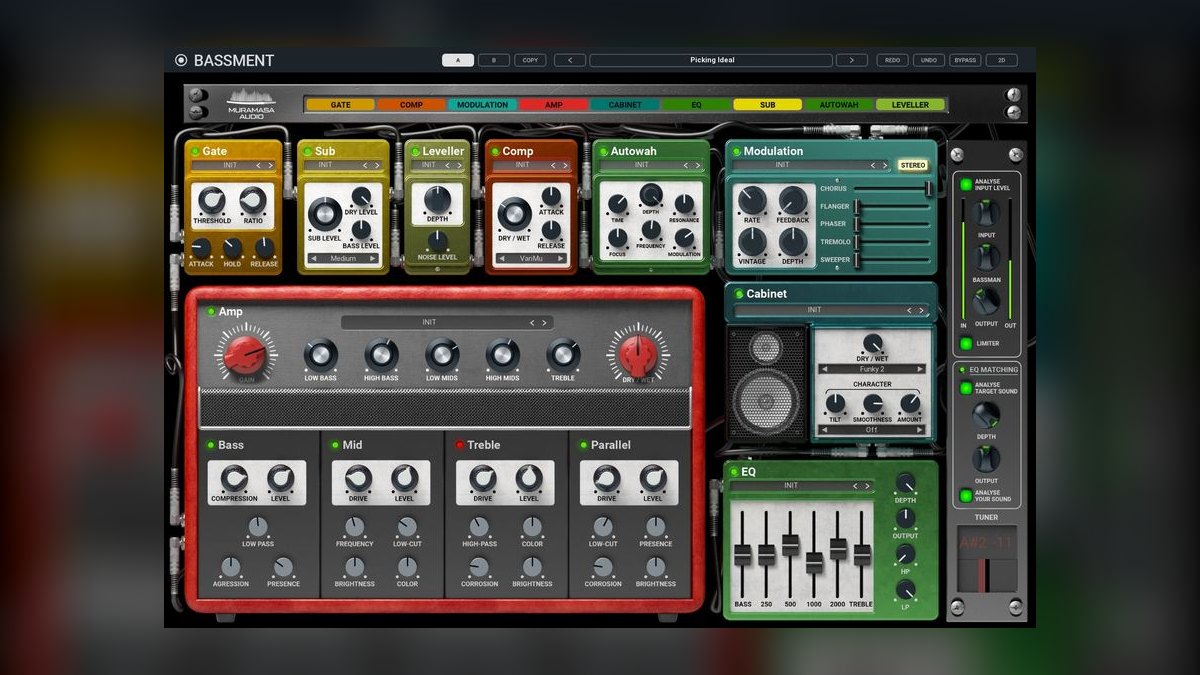Toggle the Autowah pedal power LED
Viewport: 1200px width, 675px height.
coord(603,152)
